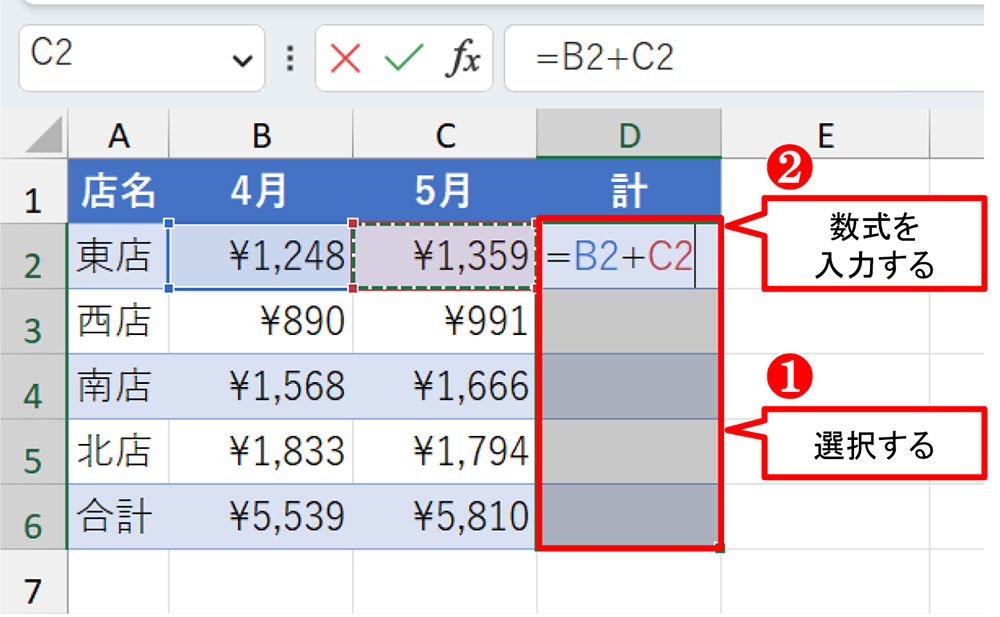The width and height of the screenshot is (1000, 617).
Task: Click in the formula bar containing =B2+C2
Action: click(x=744, y=58)
